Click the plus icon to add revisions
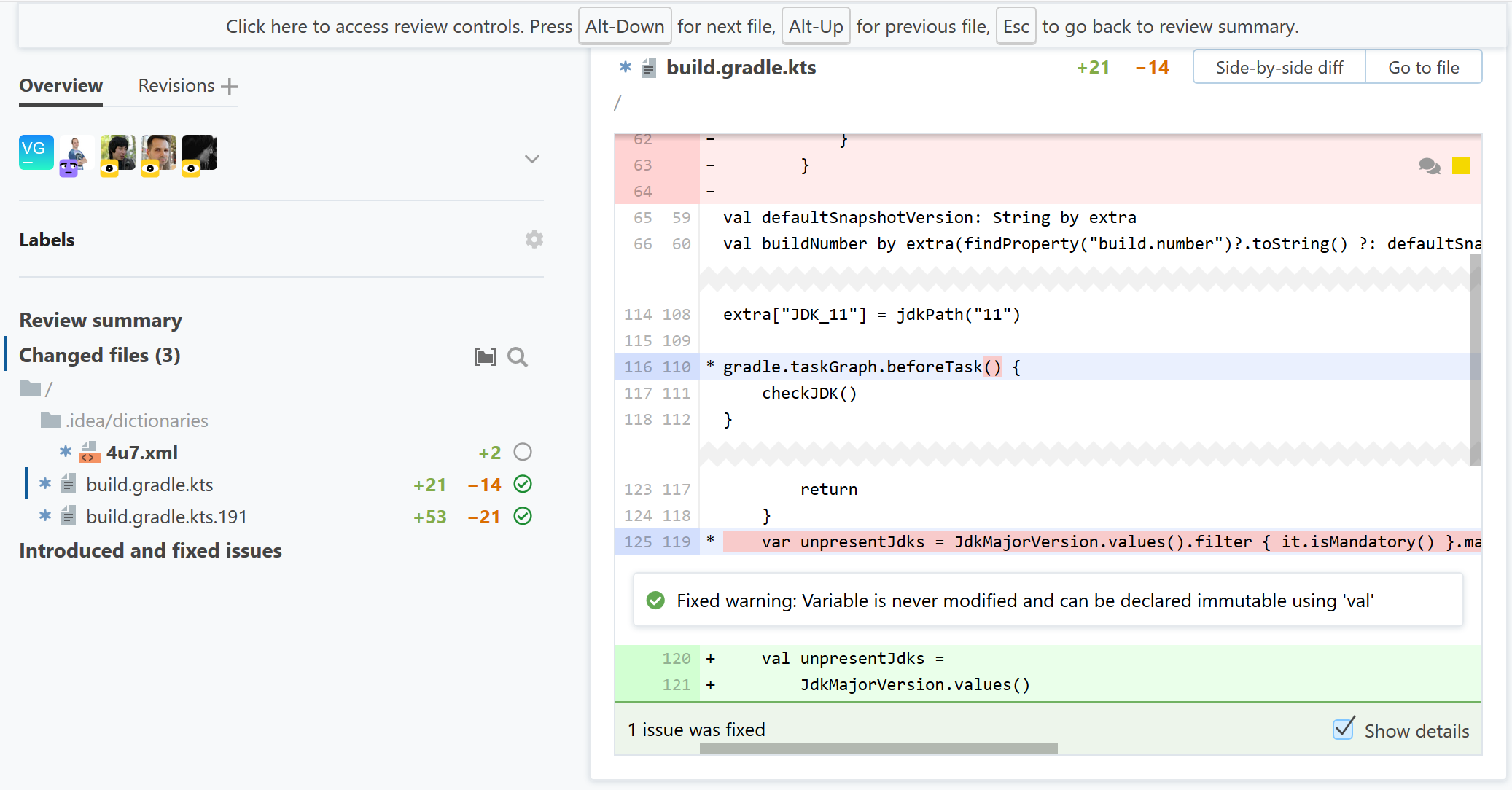This screenshot has width=1512, height=790. point(230,87)
